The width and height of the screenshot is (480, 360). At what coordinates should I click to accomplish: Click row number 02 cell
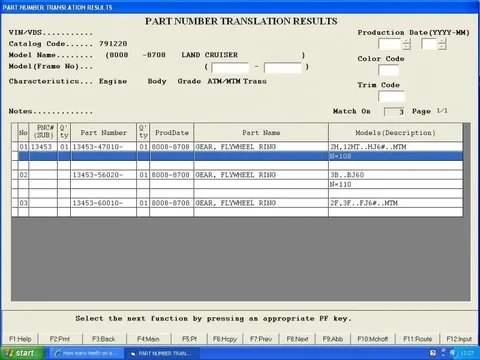pyautogui.click(x=23, y=175)
